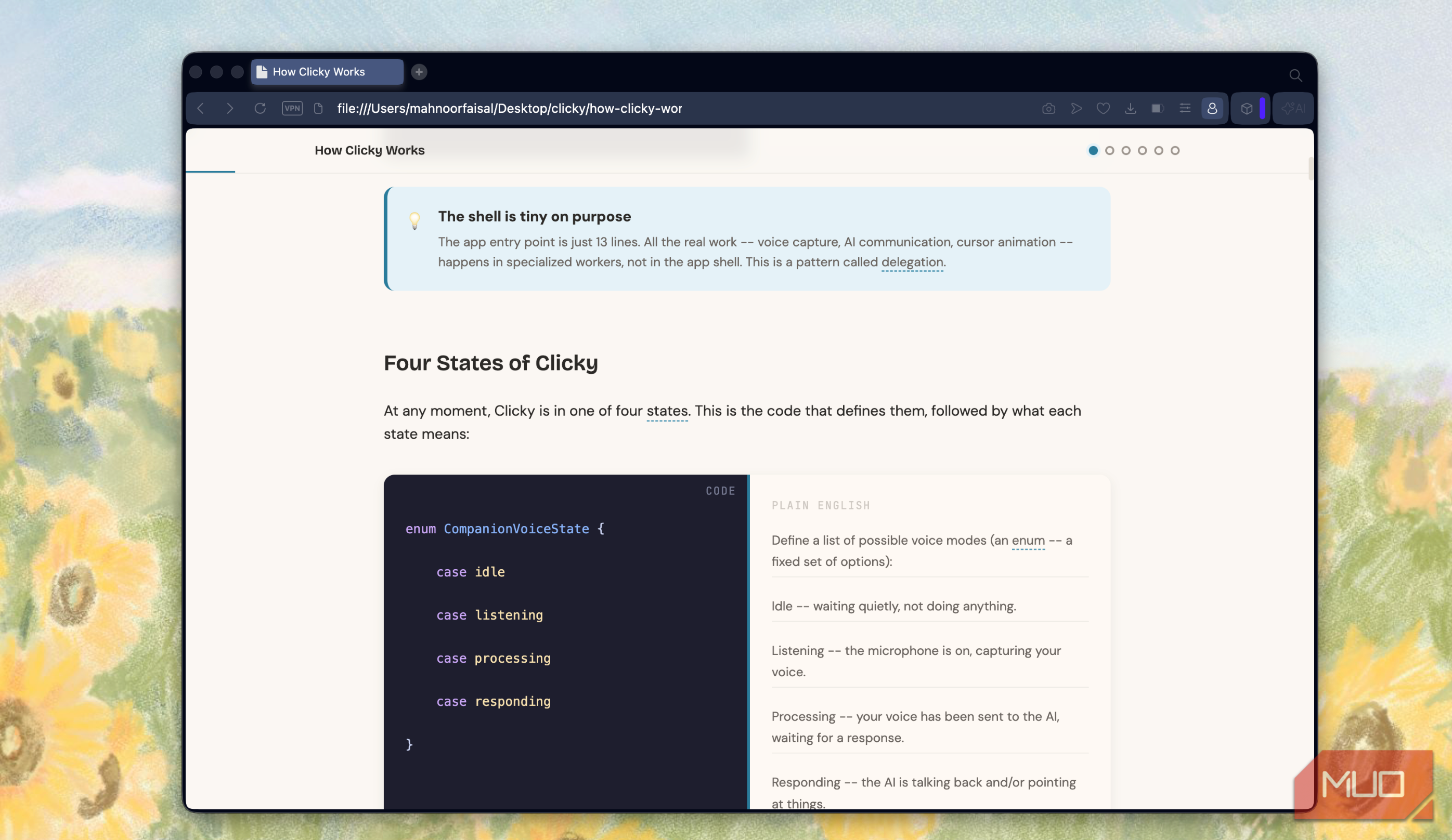The height and width of the screenshot is (840, 1452).
Task: Click the 'Four States of Clicky' heading
Action: point(491,363)
